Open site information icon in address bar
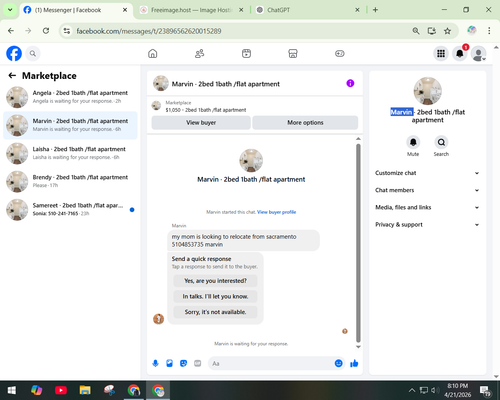 [67, 31]
